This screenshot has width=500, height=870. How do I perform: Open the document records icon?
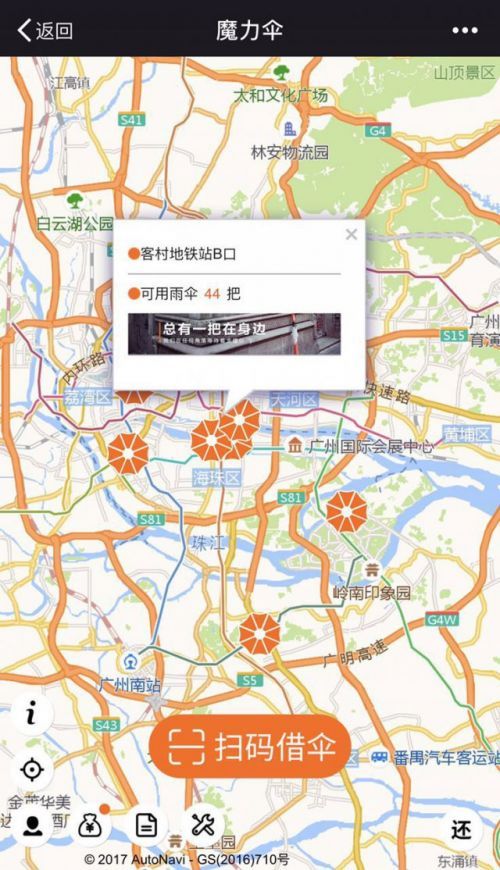[147, 826]
